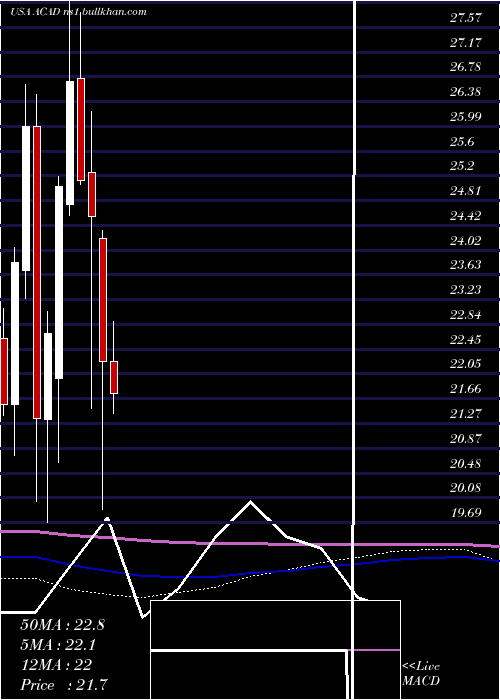Click the 23.63 price axis label

click(466, 265)
